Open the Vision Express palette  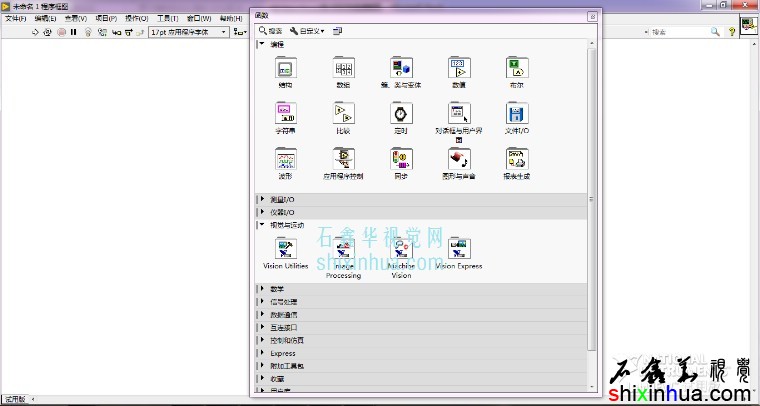[459, 248]
